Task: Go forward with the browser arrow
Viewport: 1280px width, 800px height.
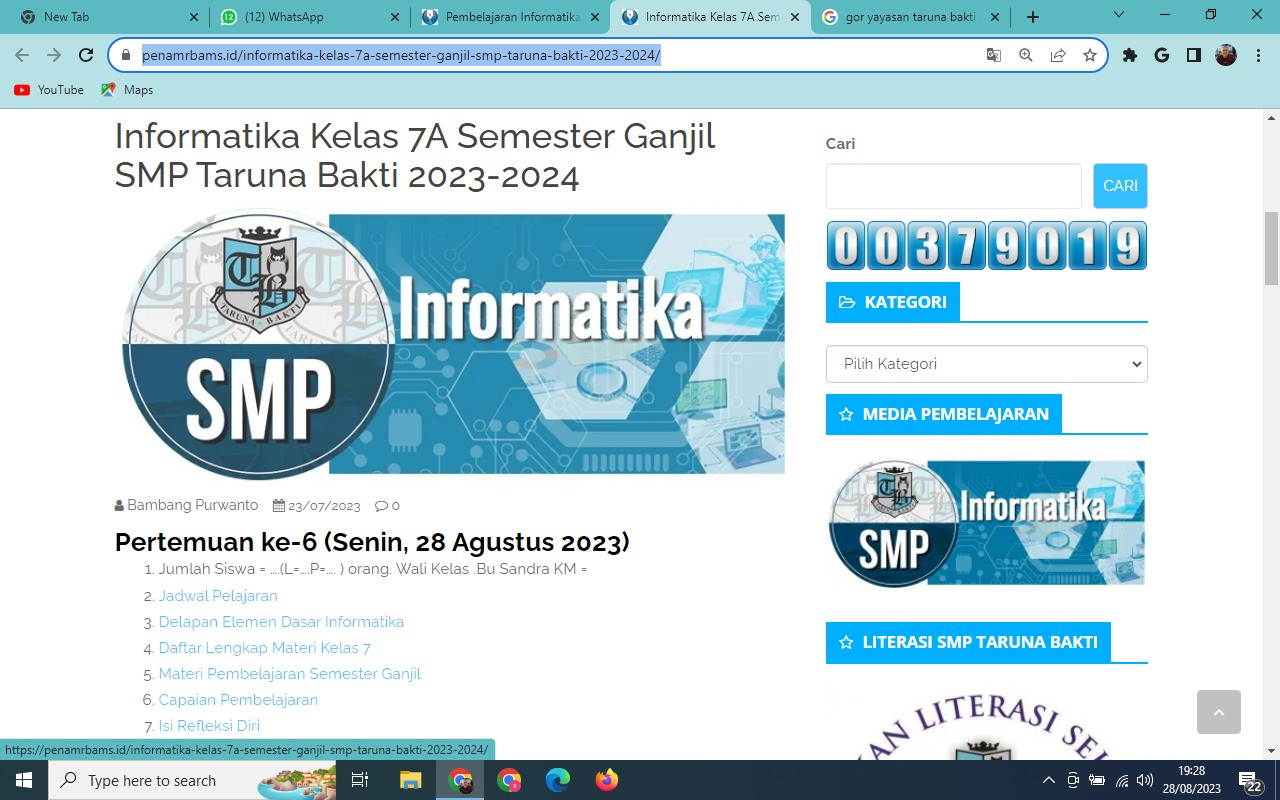Action: coord(54,56)
